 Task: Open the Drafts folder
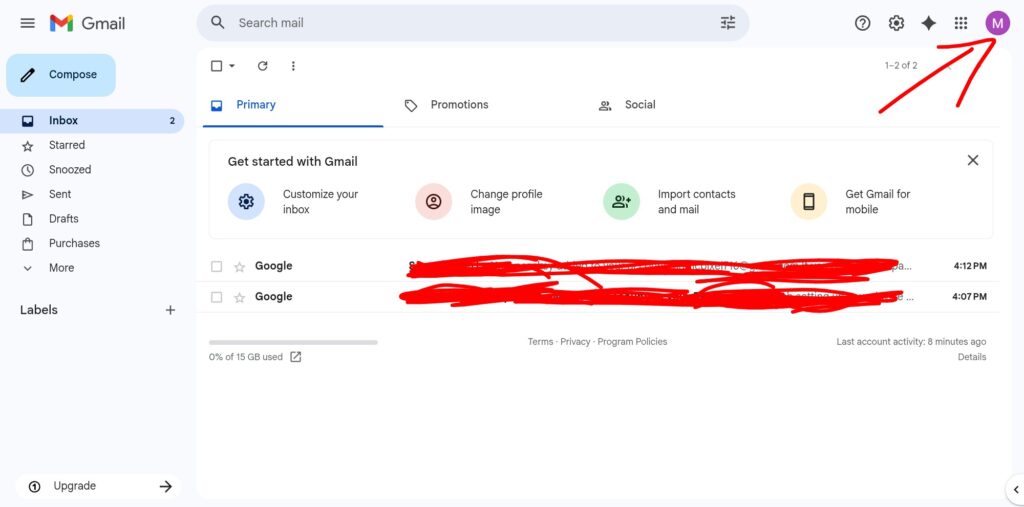pyautogui.click(x=91, y=219)
